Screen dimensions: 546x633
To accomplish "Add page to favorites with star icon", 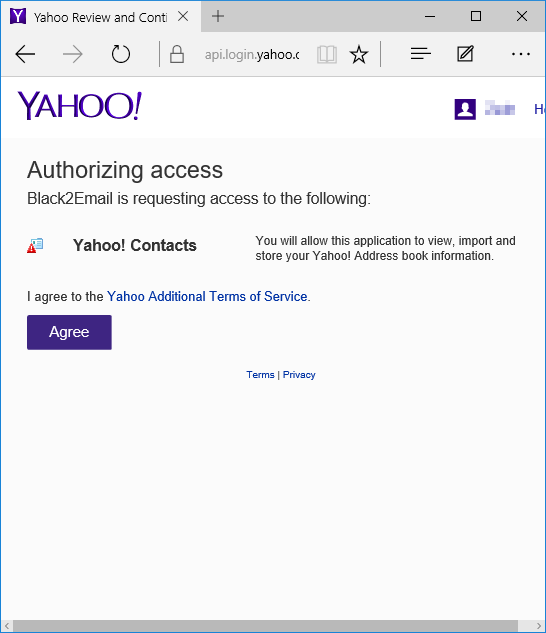I will pos(359,54).
